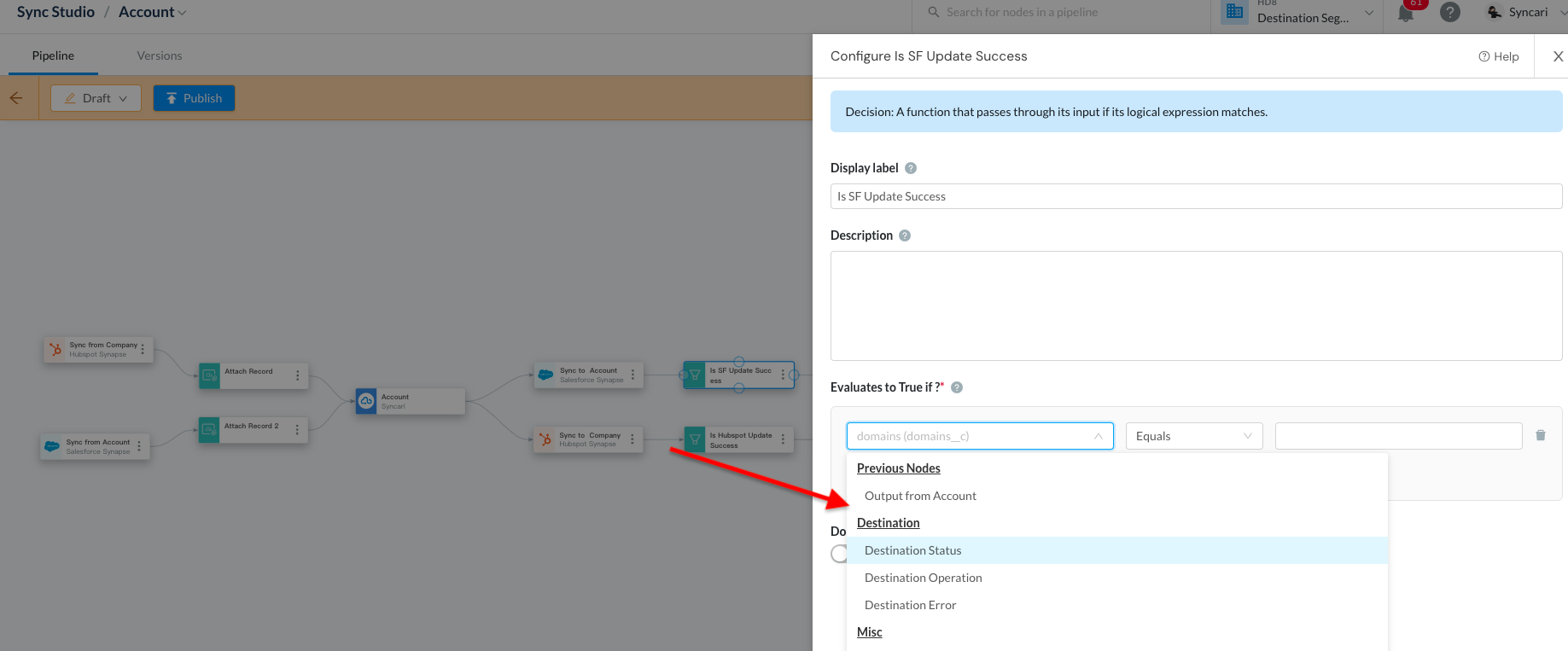
Task: Click the Evaluates to True if help icon
Action: (957, 387)
